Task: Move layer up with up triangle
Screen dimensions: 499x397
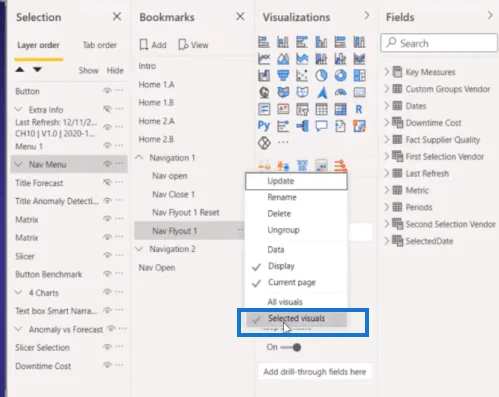Action: click(x=20, y=70)
